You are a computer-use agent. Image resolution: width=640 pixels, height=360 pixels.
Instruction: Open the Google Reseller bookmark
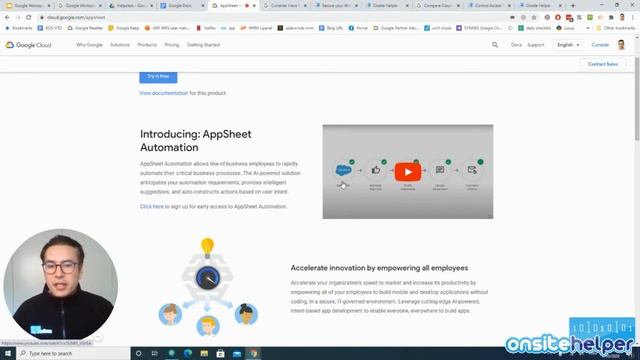(85, 28)
